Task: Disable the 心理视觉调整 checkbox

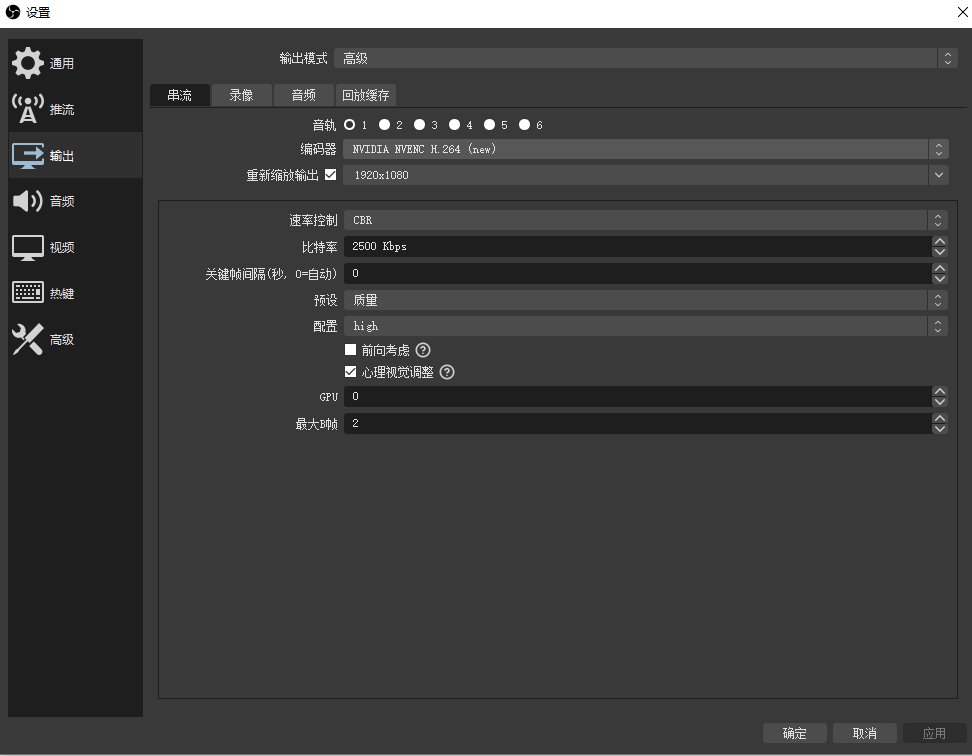Action: (x=350, y=371)
